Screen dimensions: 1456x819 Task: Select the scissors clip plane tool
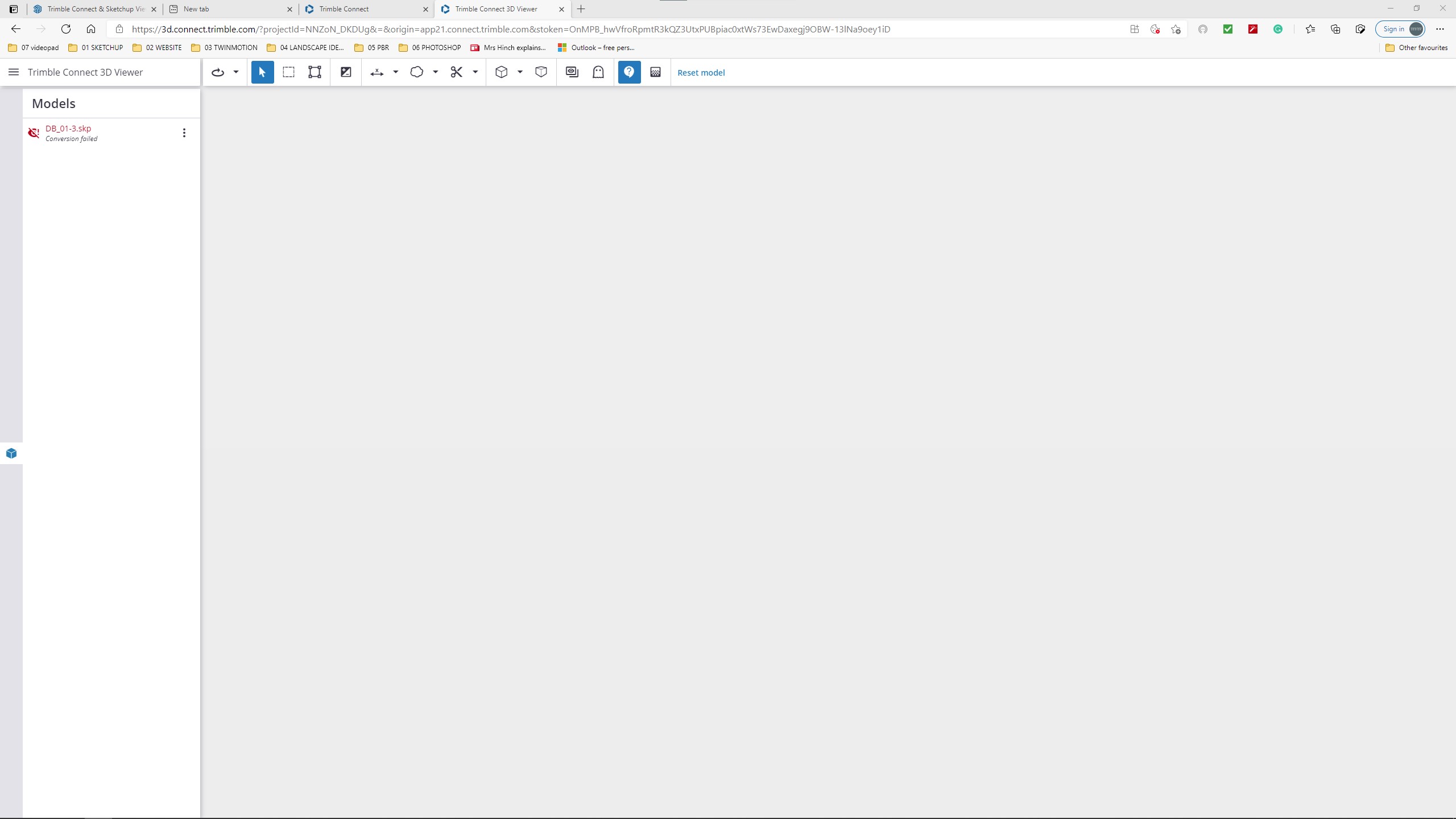click(x=457, y=72)
